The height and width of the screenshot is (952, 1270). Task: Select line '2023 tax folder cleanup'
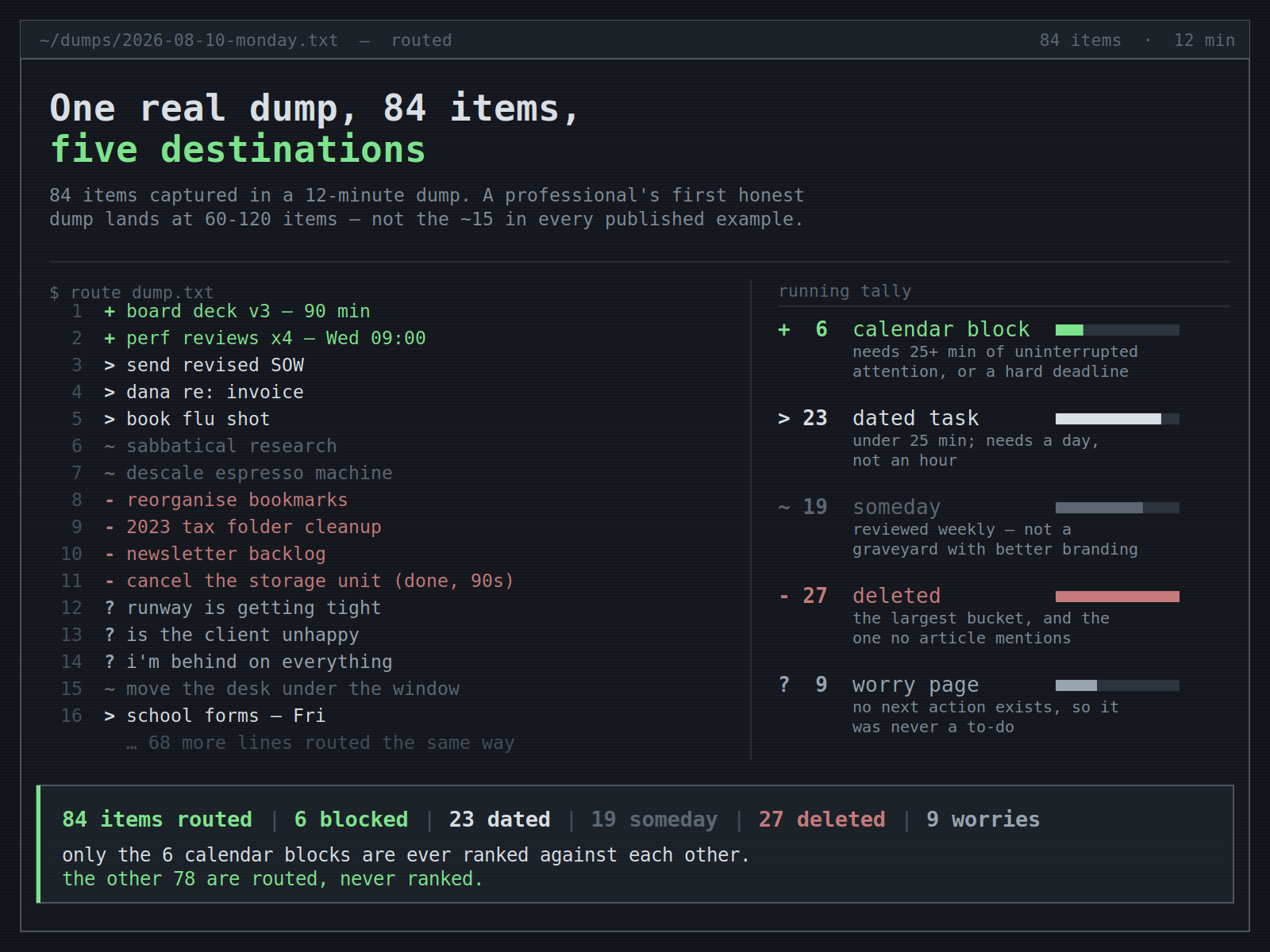254,527
